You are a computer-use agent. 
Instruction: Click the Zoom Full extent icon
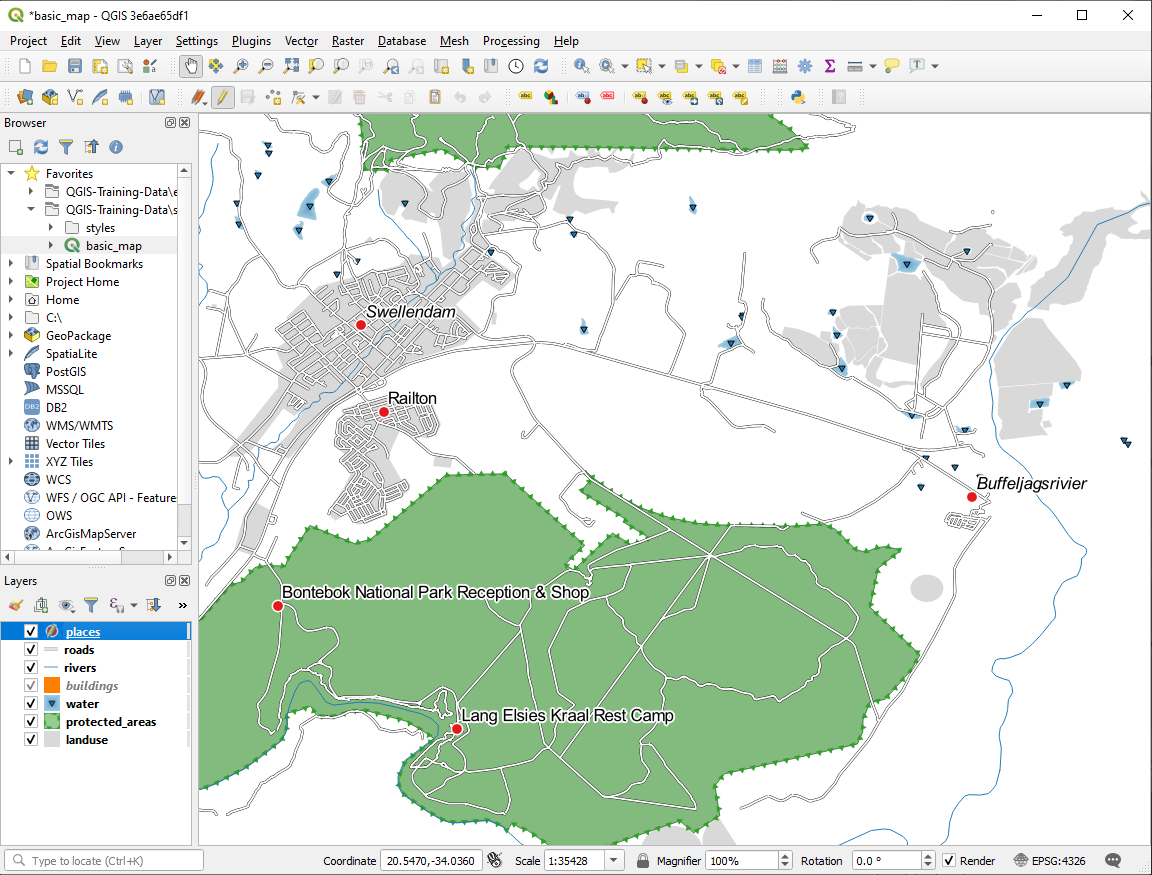[x=291, y=66]
